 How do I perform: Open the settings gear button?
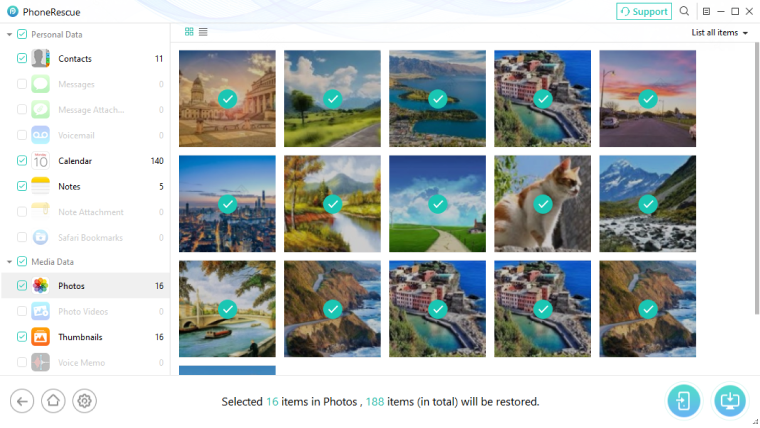(x=84, y=401)
